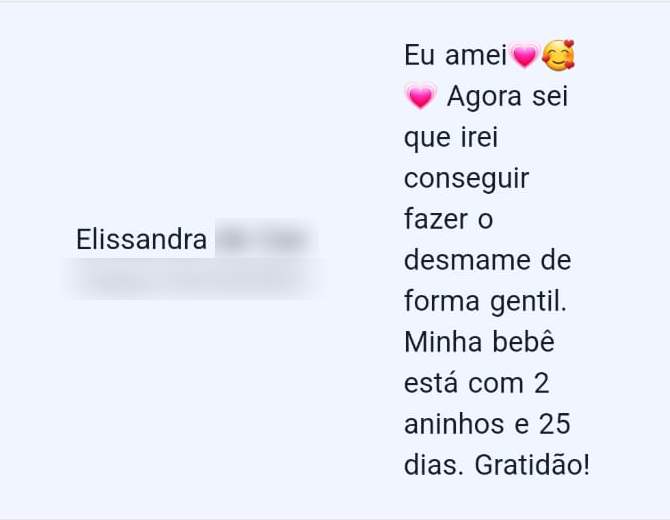Click the text "que irei"
The width and height of the screenshot is (670, 520).
tap(451, 138)
